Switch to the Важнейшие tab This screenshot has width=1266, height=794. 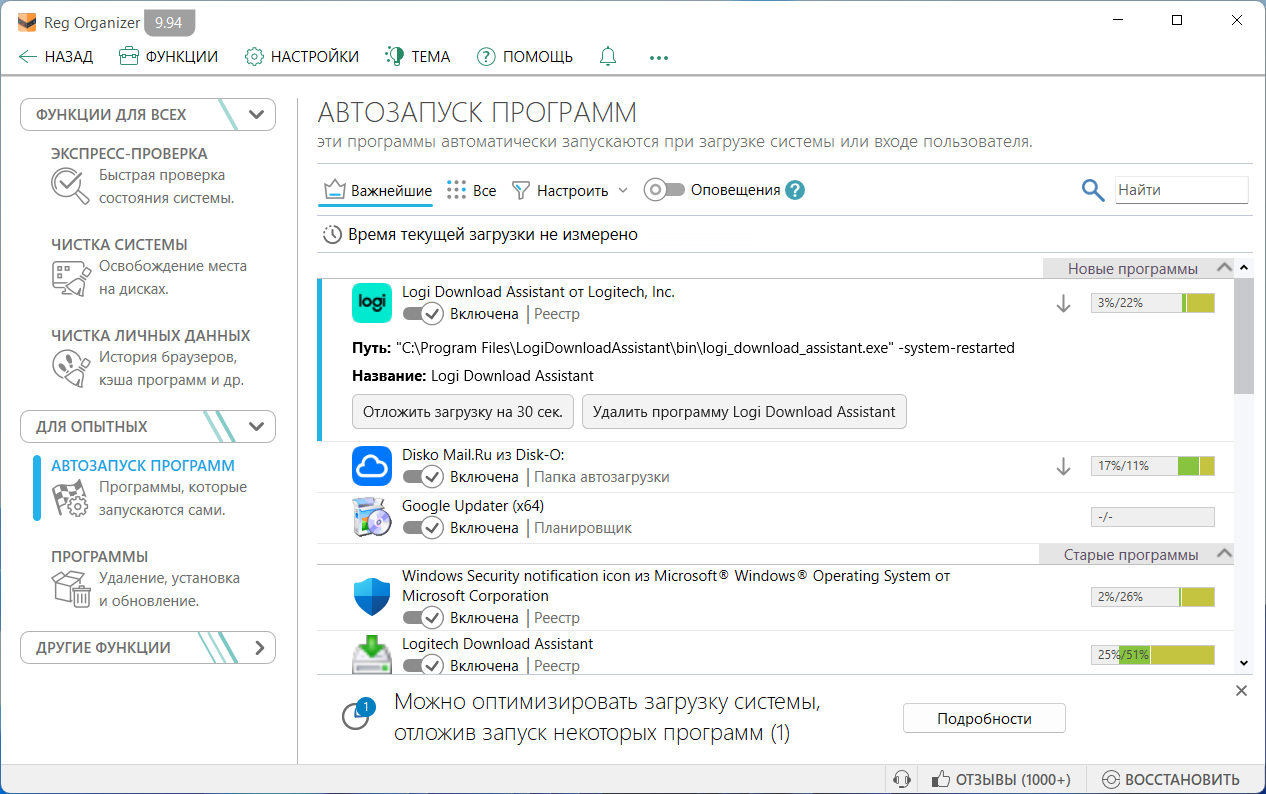pyautogui.click(x=378, y=190)
